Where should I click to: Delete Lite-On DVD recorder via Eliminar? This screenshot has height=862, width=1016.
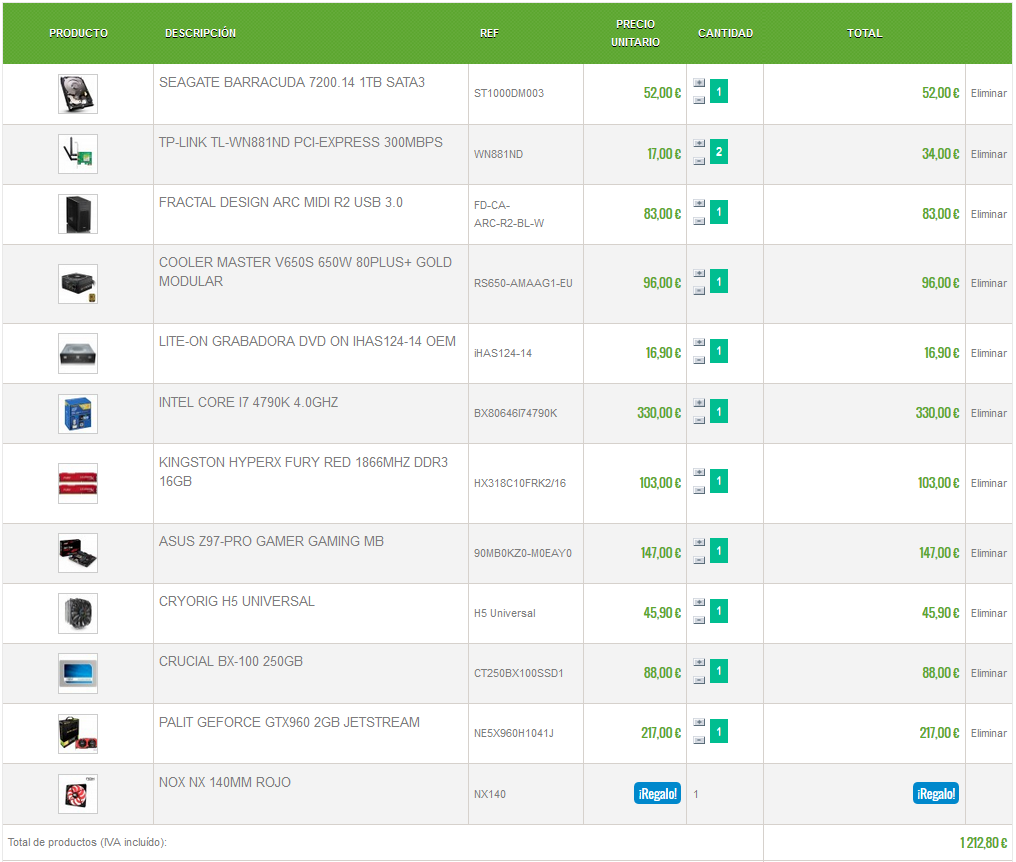pyautogui.click(x=989, y=353)
